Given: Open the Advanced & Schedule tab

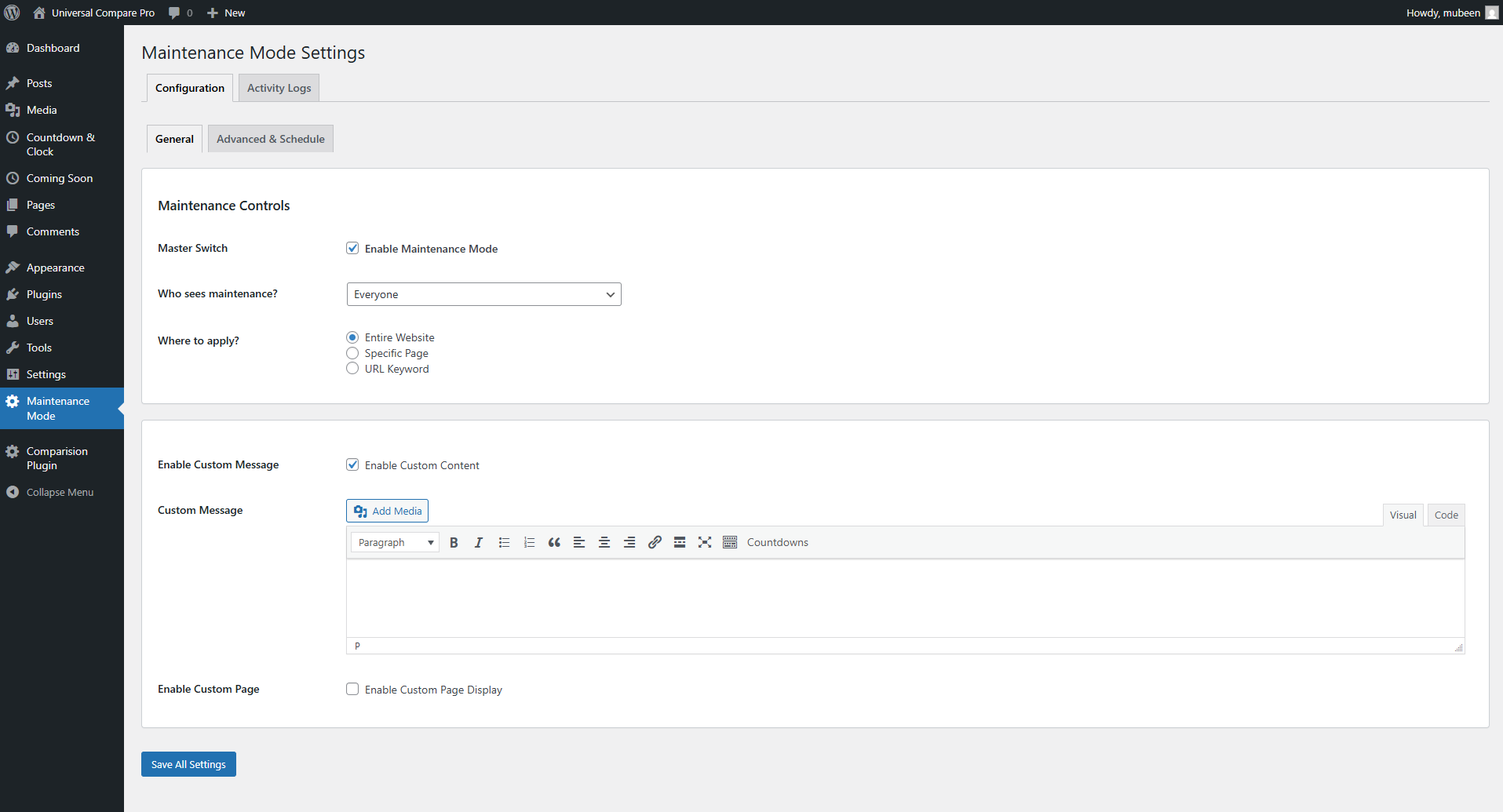Looking at the screenshot, I should pos(270,140).
